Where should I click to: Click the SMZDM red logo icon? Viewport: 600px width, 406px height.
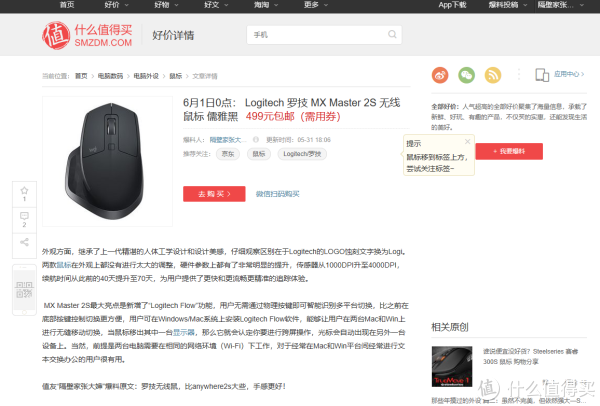(x=56, y=35)
